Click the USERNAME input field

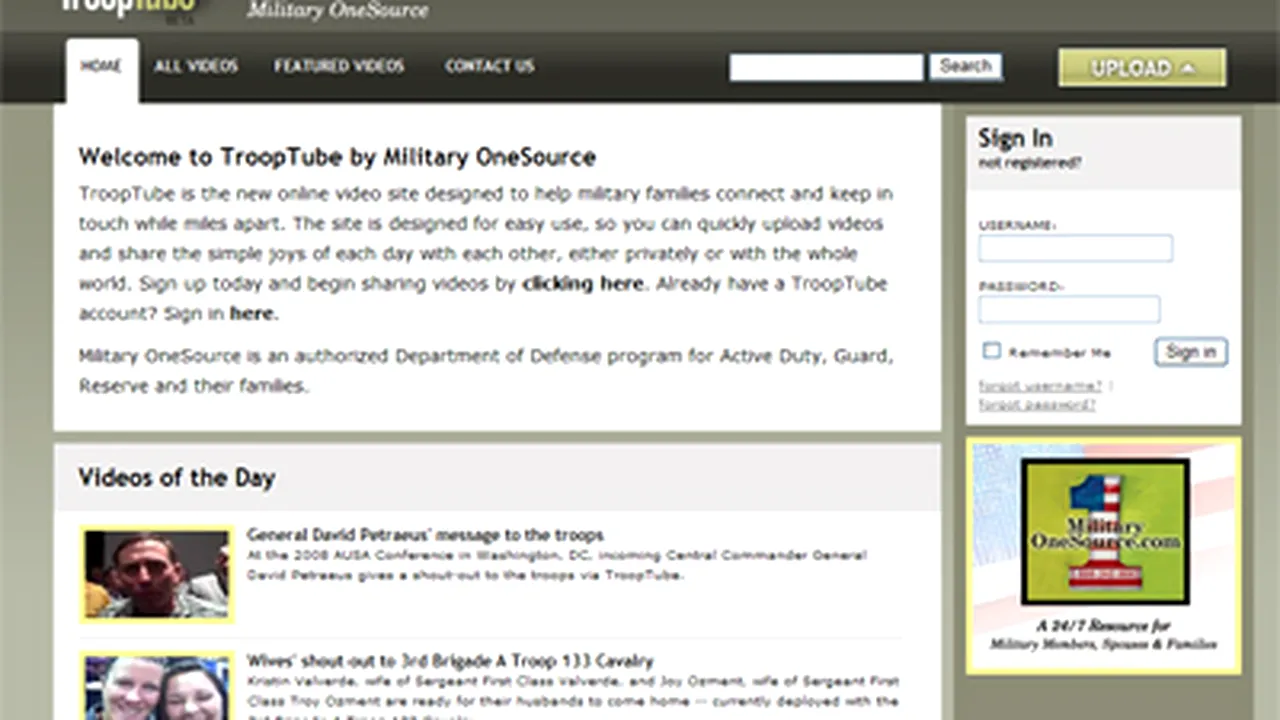[x=1075, y=248]
